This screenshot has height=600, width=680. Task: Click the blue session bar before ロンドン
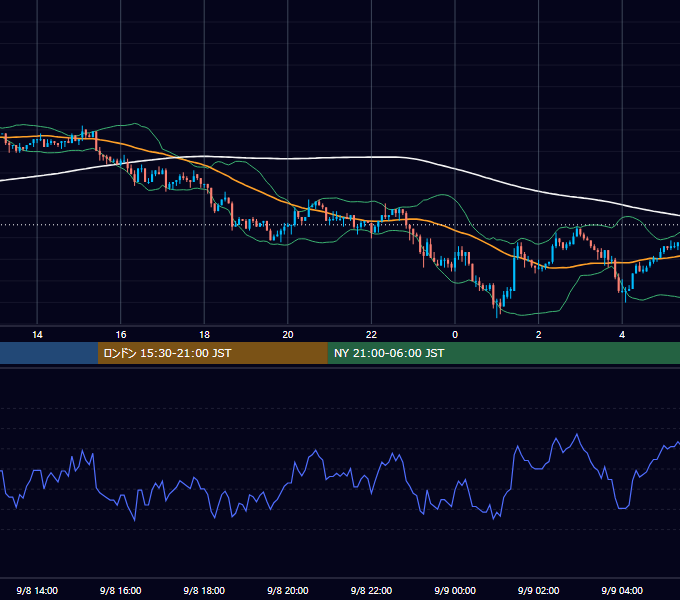[x=49, y=353]
